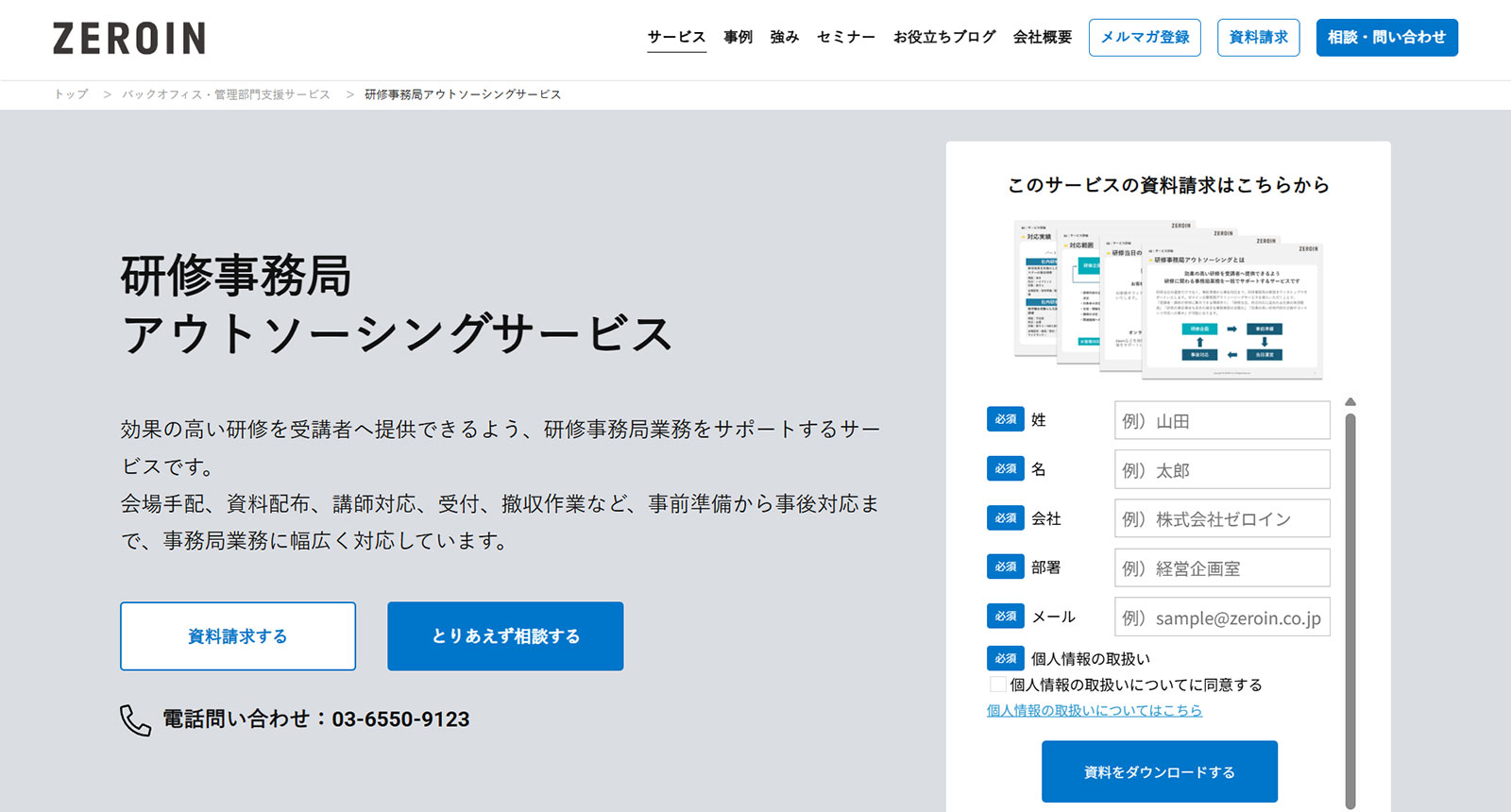Open 個人情報の取扱いについてはこちら link
The height and width of the screenshot is (812, 1511).
coord(1095,710)
